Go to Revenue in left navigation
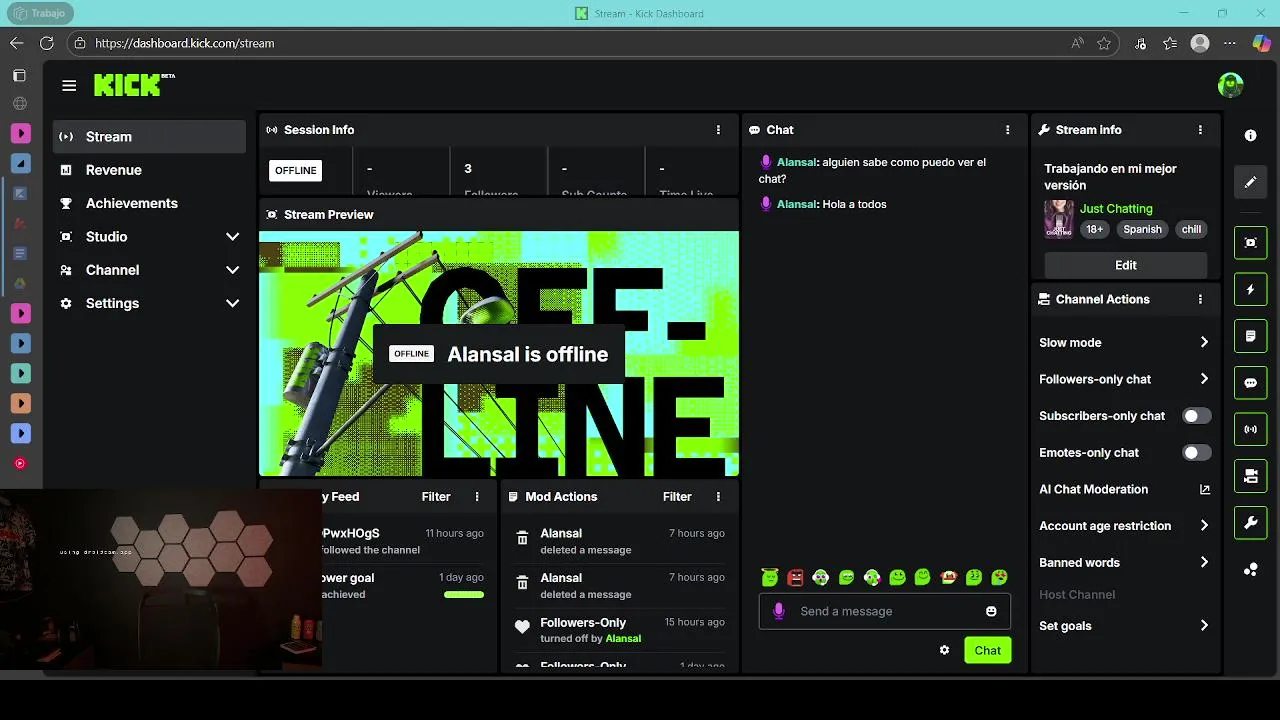Viewport: 1280px width, 720px height. (x=149, y=170)
